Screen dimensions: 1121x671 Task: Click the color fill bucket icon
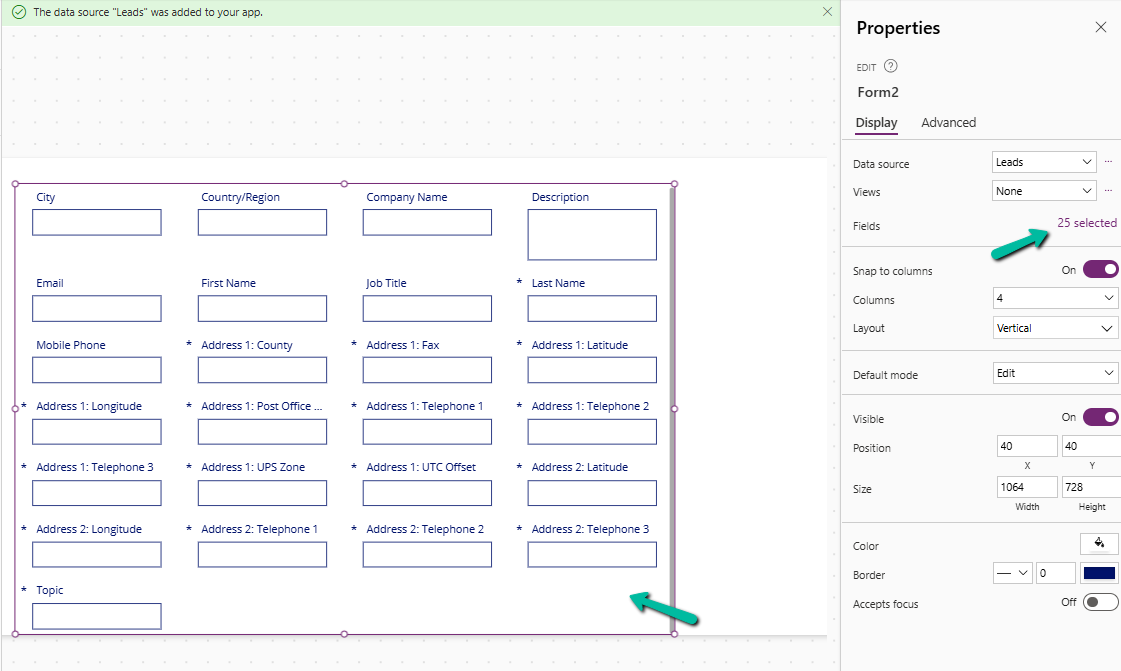coord(1099,544)
